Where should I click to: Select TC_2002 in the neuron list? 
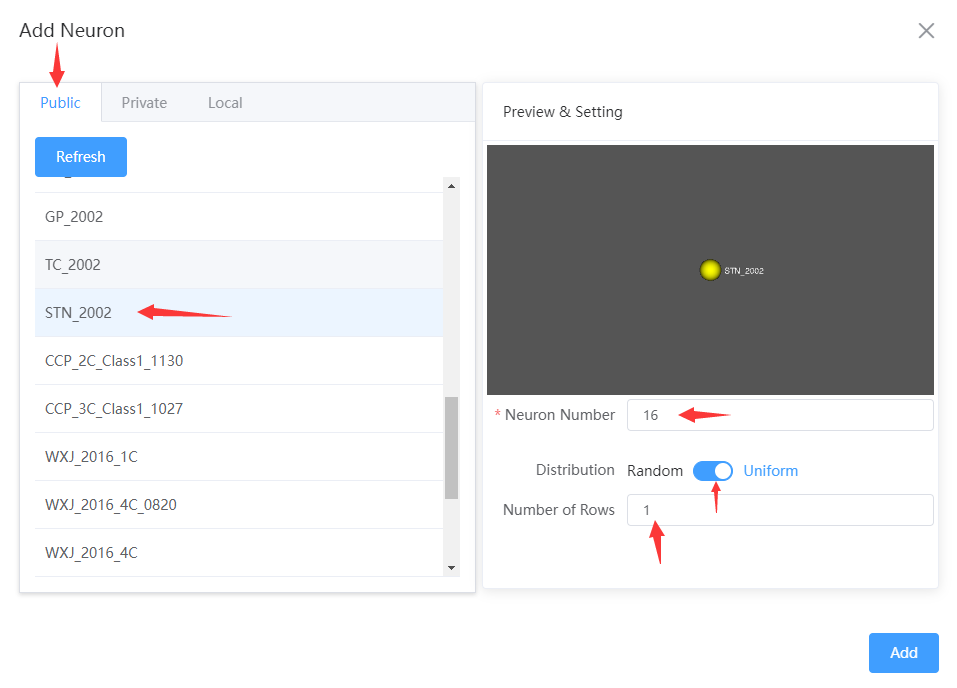(239, 264)
